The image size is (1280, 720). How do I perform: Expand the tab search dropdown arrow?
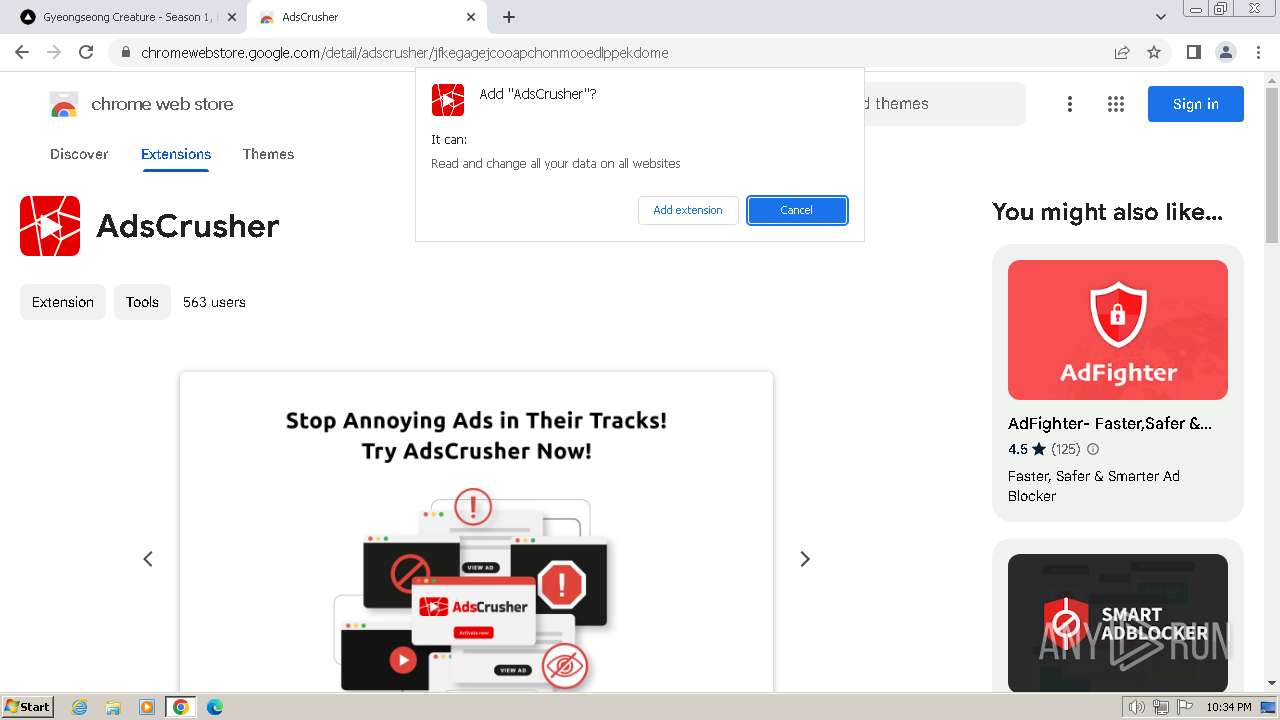(x=1160, y=17)
